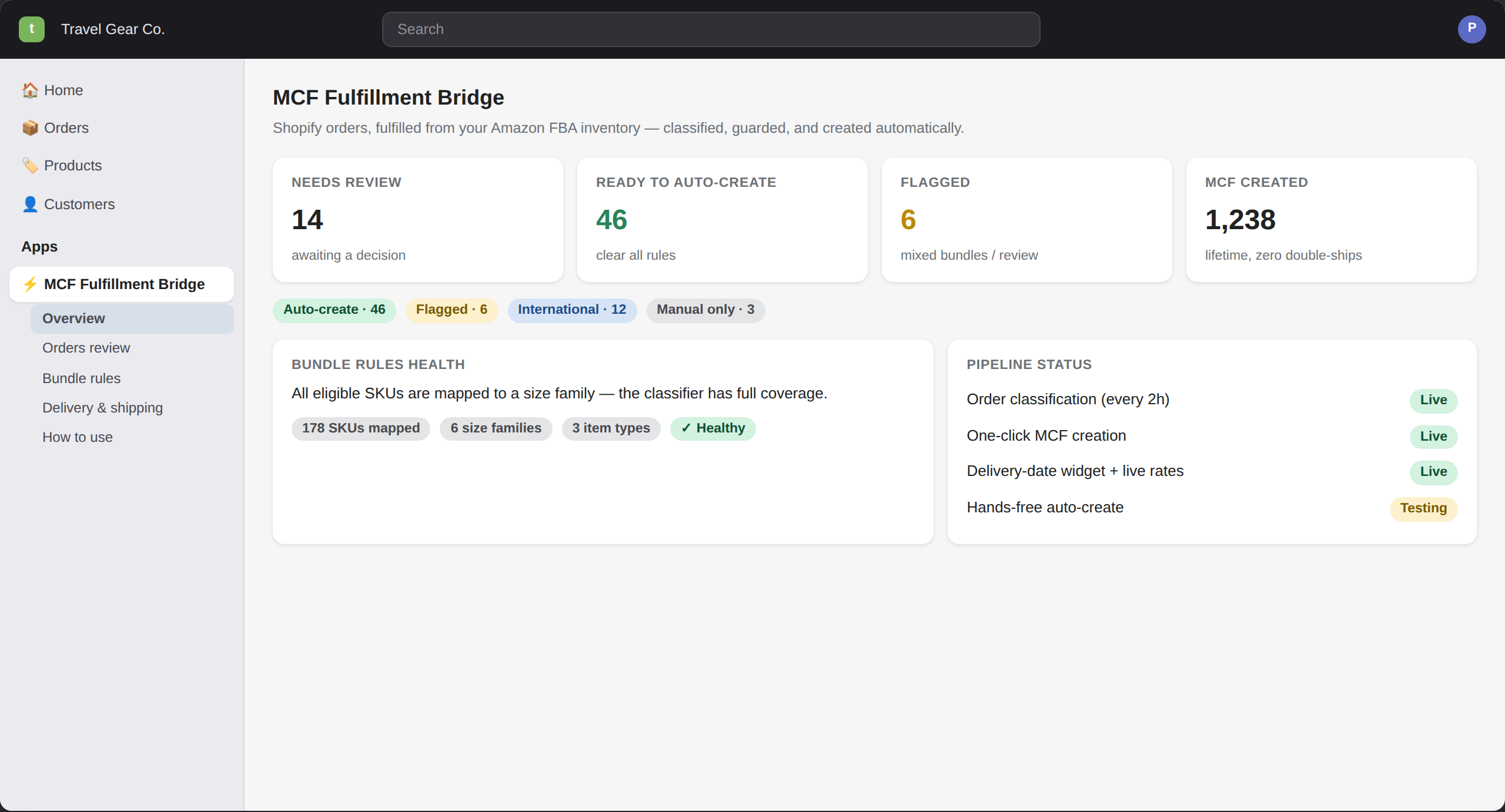
Task: Click the Healthy checkmark badge
Action: (713, 429)
